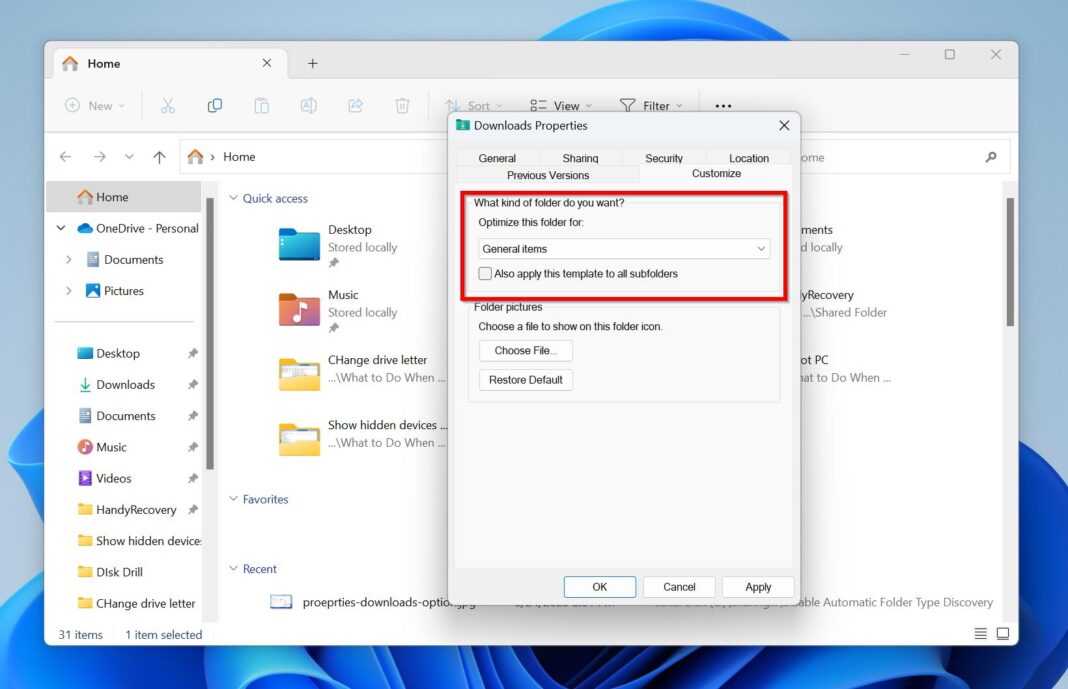This screenshot has height=689, width=1068.
Task: Apply the folder customization changes
Action: (x=757, y=587)
